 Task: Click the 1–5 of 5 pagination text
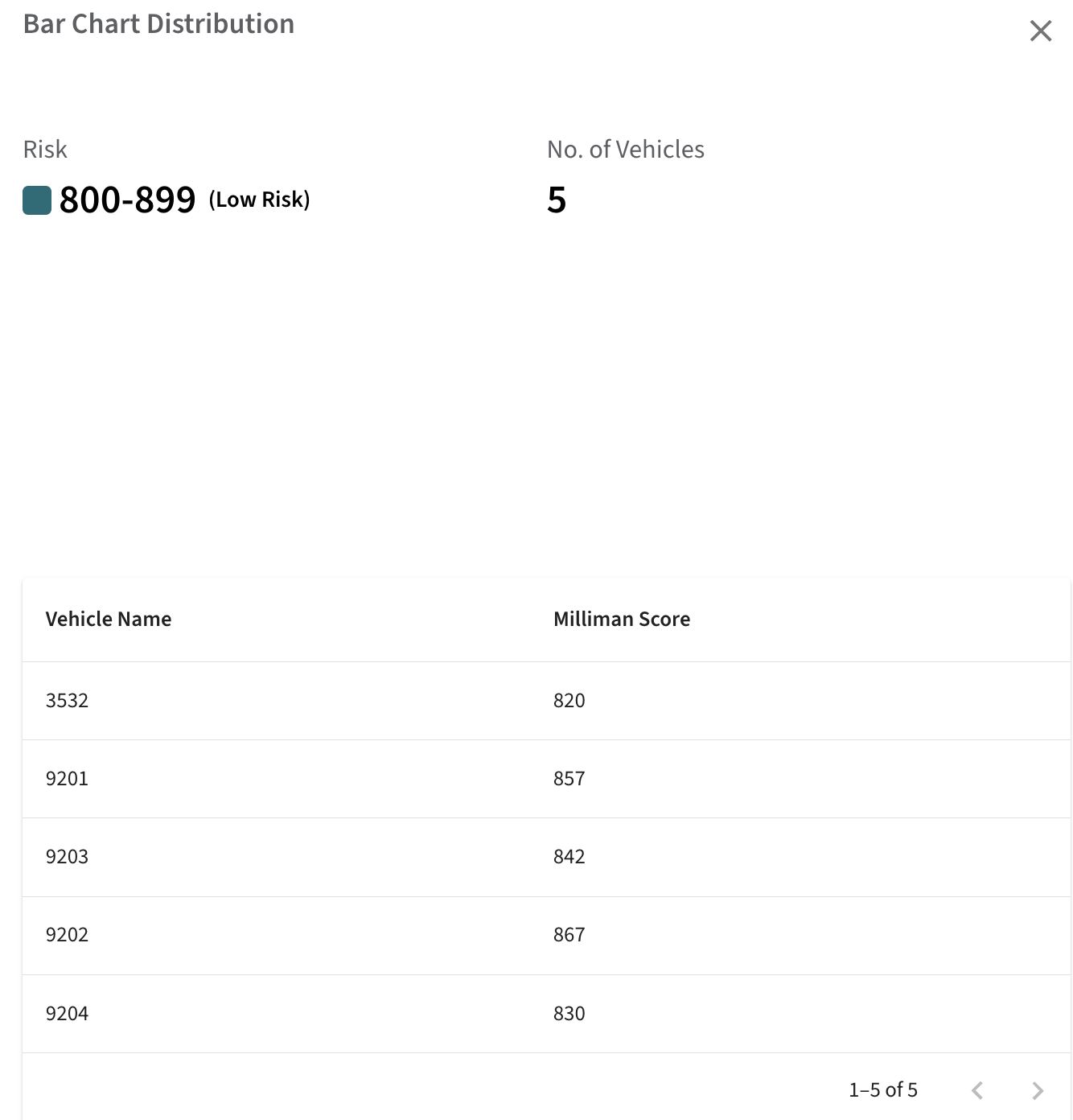point(883,1090)
